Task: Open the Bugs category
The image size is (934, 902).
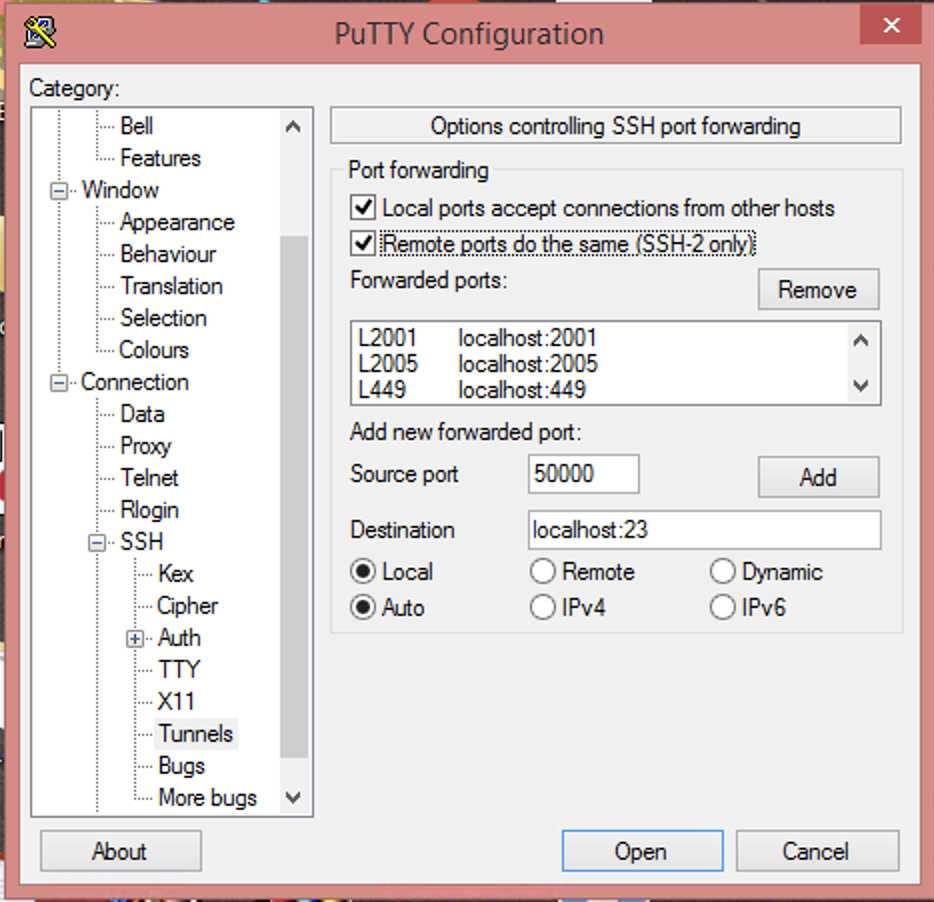Action: (182, 766)
